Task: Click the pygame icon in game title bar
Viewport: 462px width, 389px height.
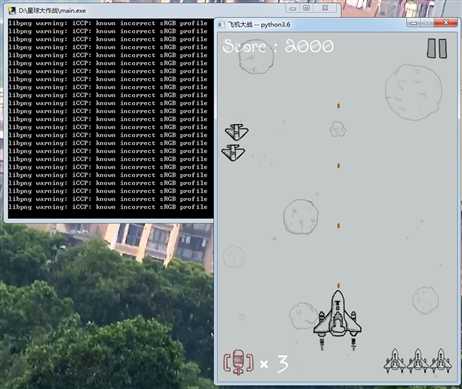Action: (x=221, y=25)
